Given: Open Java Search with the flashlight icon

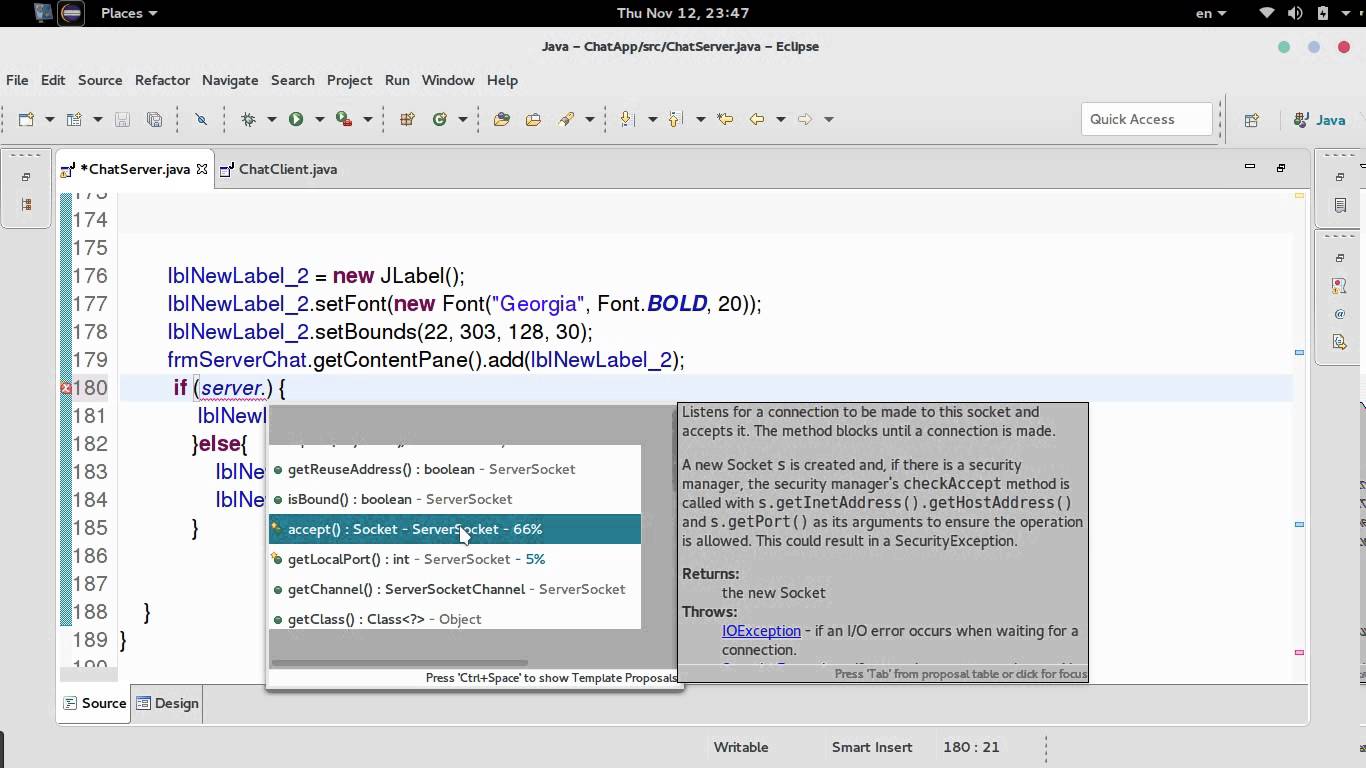Looking at the screenshot, I should [566, 119].
